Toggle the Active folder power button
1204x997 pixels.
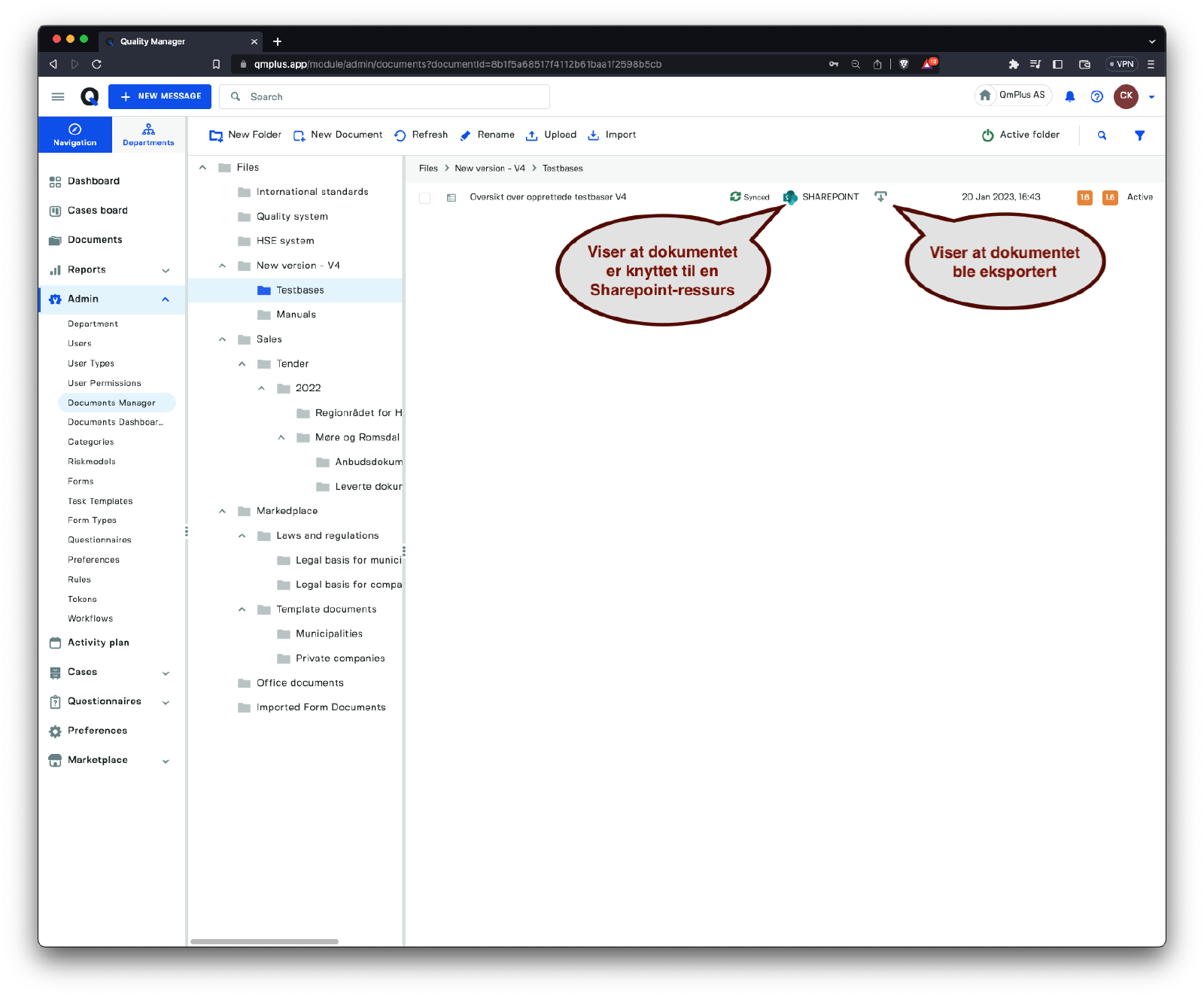tap(987, 135)
